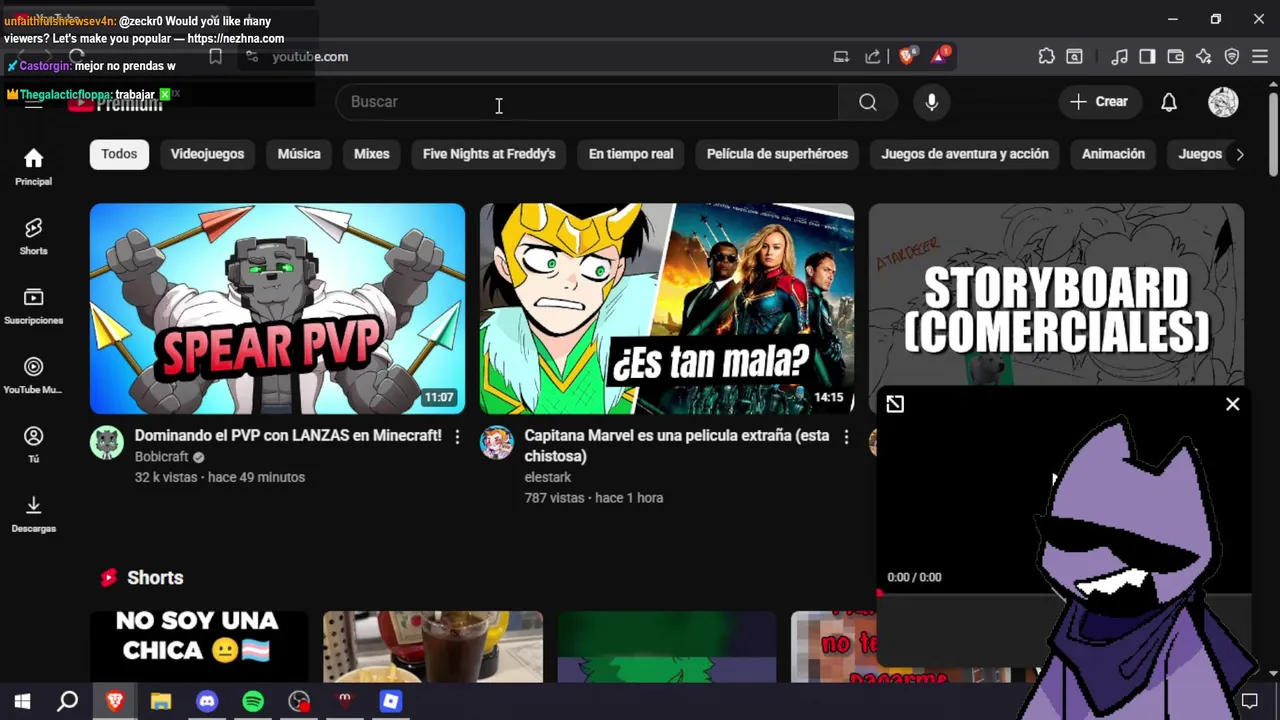
Task: Open the Capitana Marvel es una pelicula extraña title
Action: [x=677, y=446]
